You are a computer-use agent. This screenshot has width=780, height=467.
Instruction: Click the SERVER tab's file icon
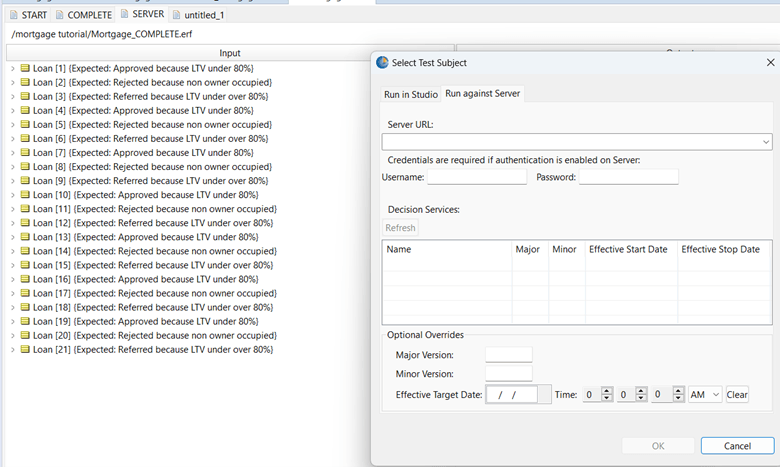coord(124,15)
